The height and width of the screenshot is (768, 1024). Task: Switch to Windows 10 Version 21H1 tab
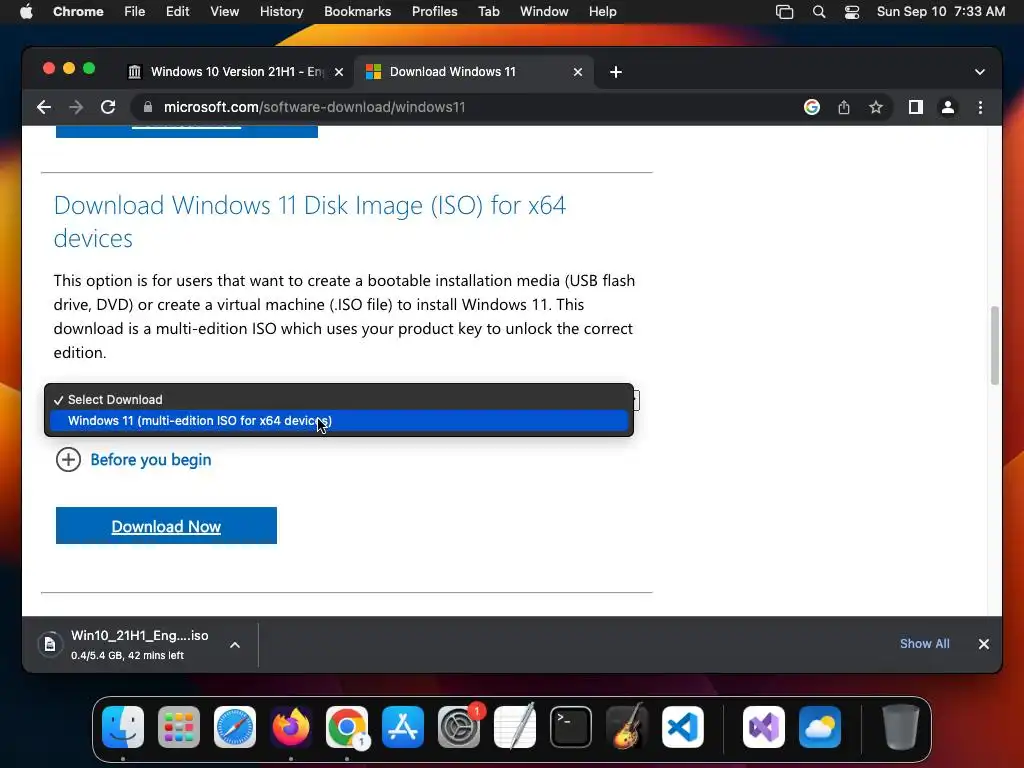tap(235, 72)
